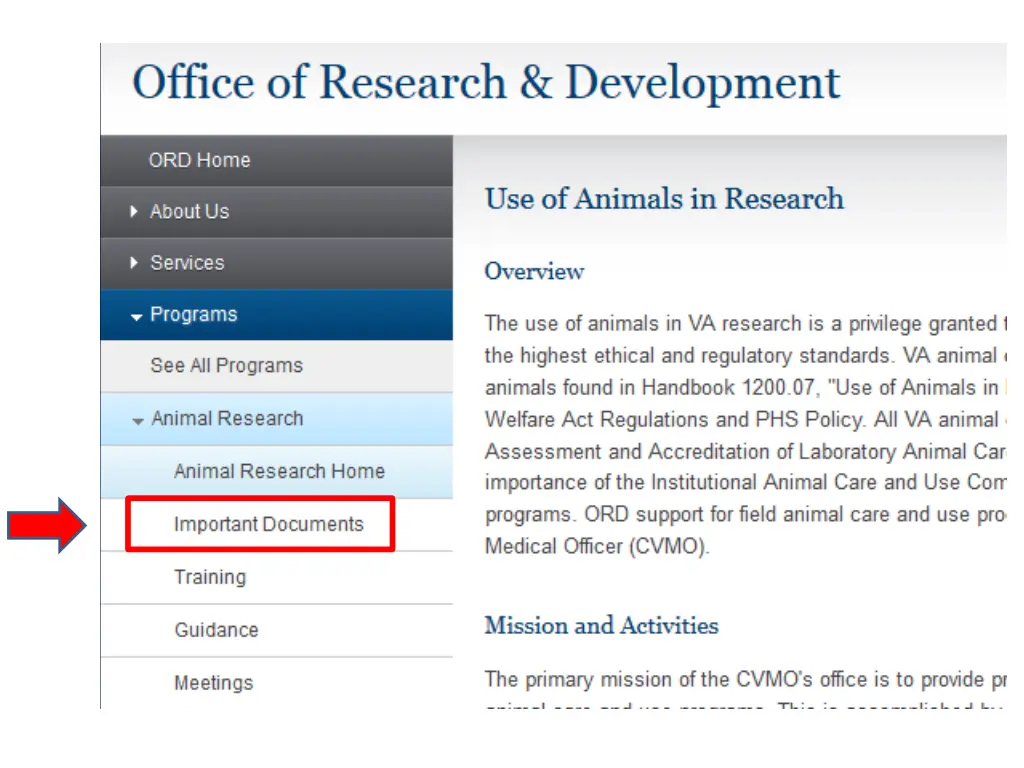Open ORD Home menu item
Viewport: 1024px width, 768px height.
pyautogui.click(x=199, y=160)
